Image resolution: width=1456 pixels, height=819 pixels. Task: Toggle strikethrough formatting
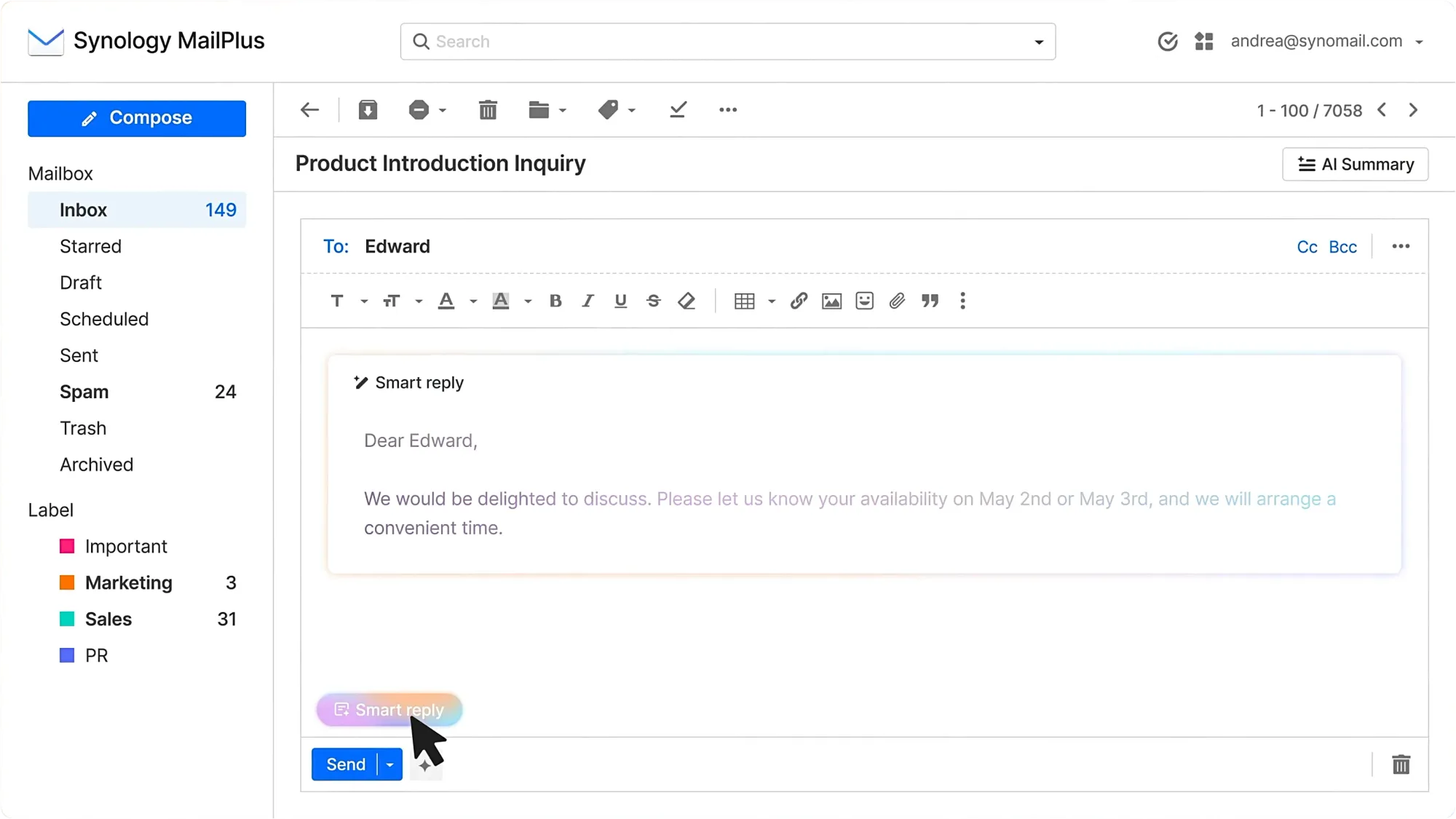click(x=654, y=301)
